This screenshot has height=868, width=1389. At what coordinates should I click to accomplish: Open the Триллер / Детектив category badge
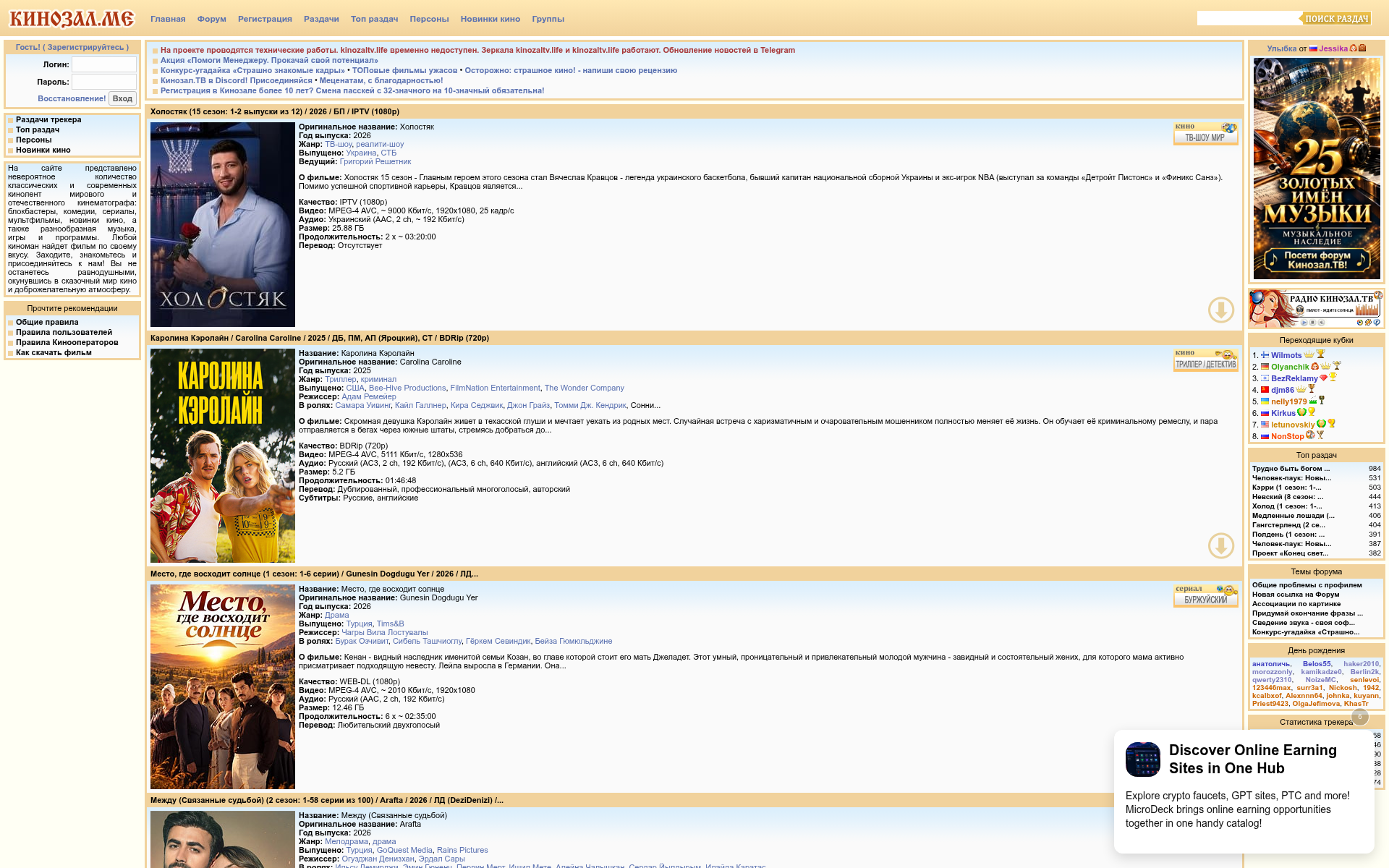pyautogui.click(x=1205, y=360)
